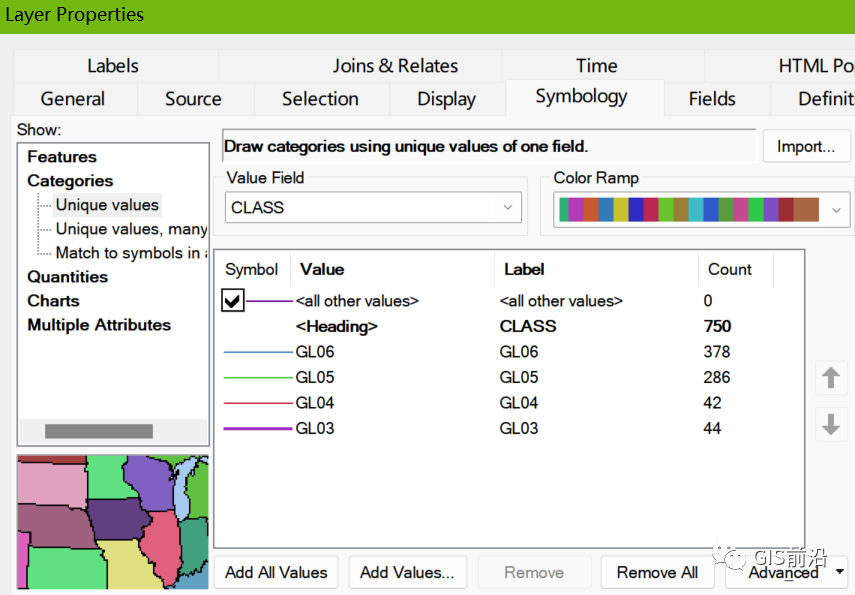This screenshot has height=595, width=855.
Task: Select Categories in the Show list
Action: click(70, 181)
